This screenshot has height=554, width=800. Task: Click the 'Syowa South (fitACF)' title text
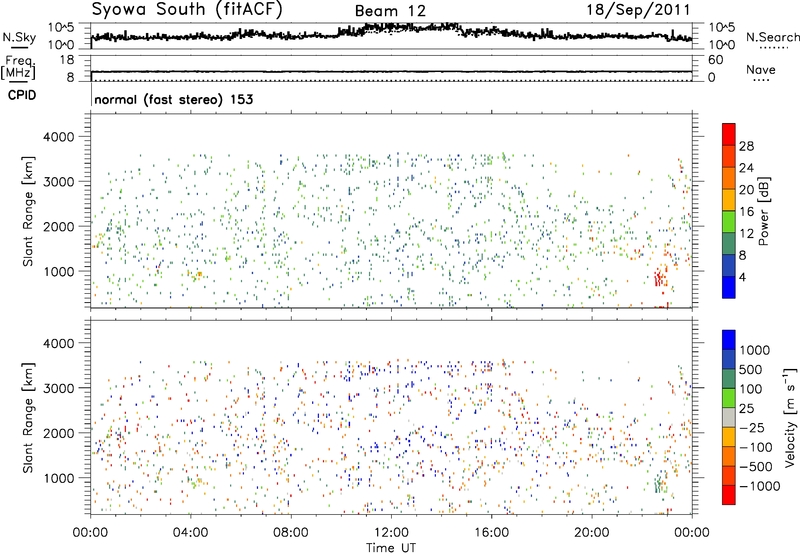click(x=186, y=9)
